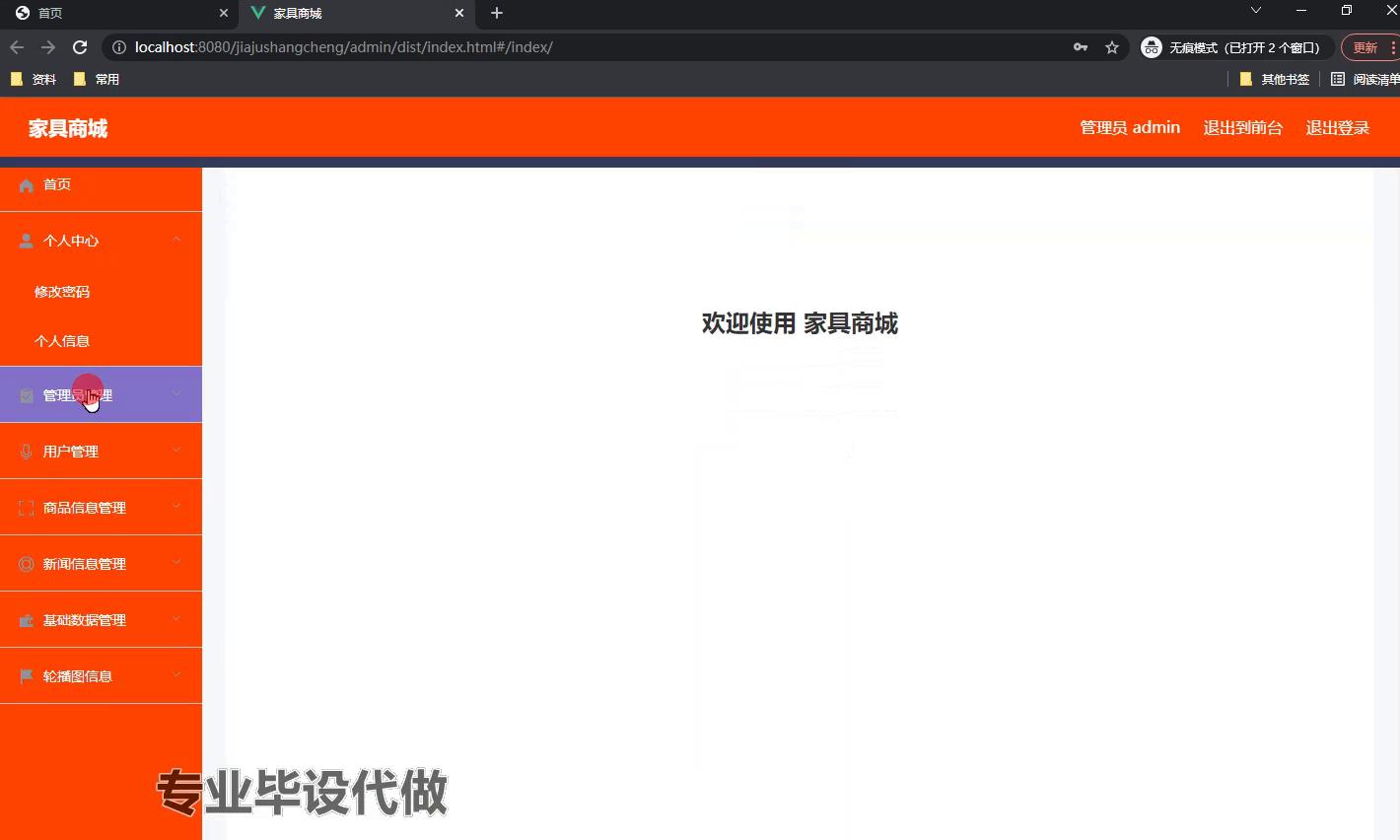Click the incognito mode icon

click(1151, 46)
